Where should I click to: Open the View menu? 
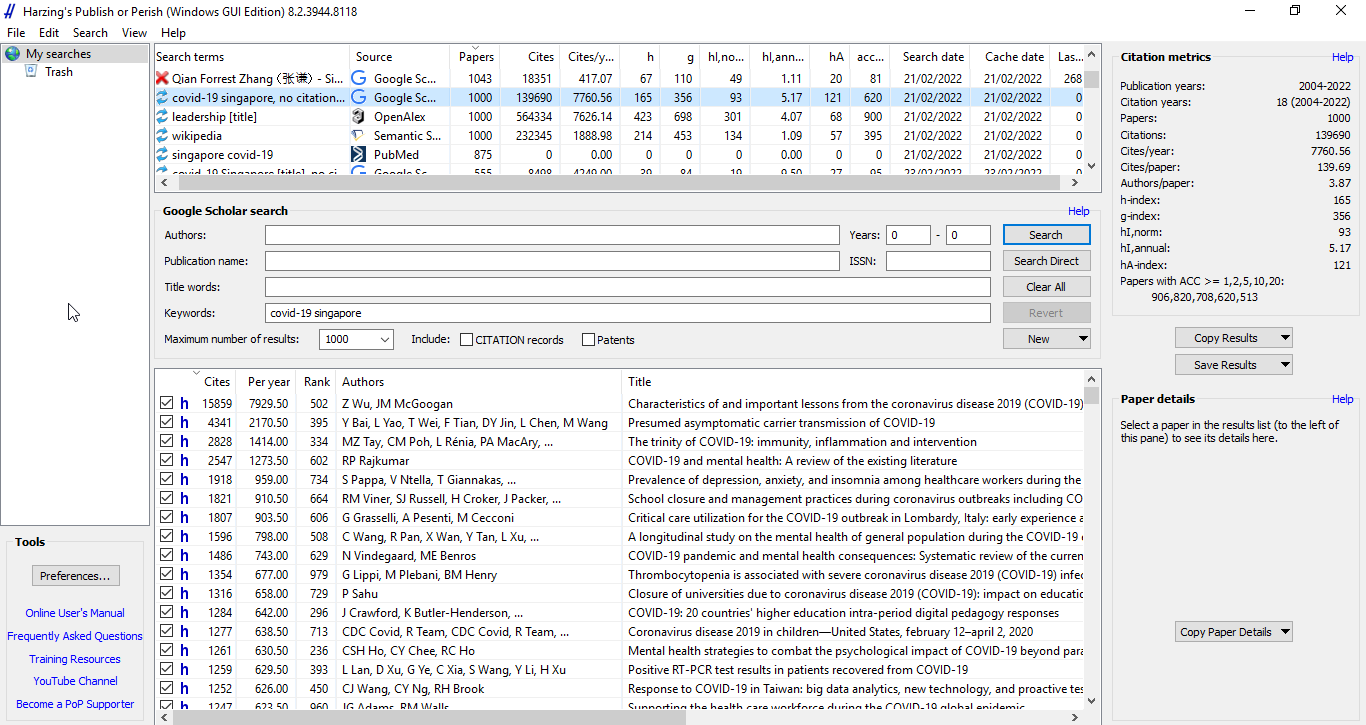[x=134, y=33]
